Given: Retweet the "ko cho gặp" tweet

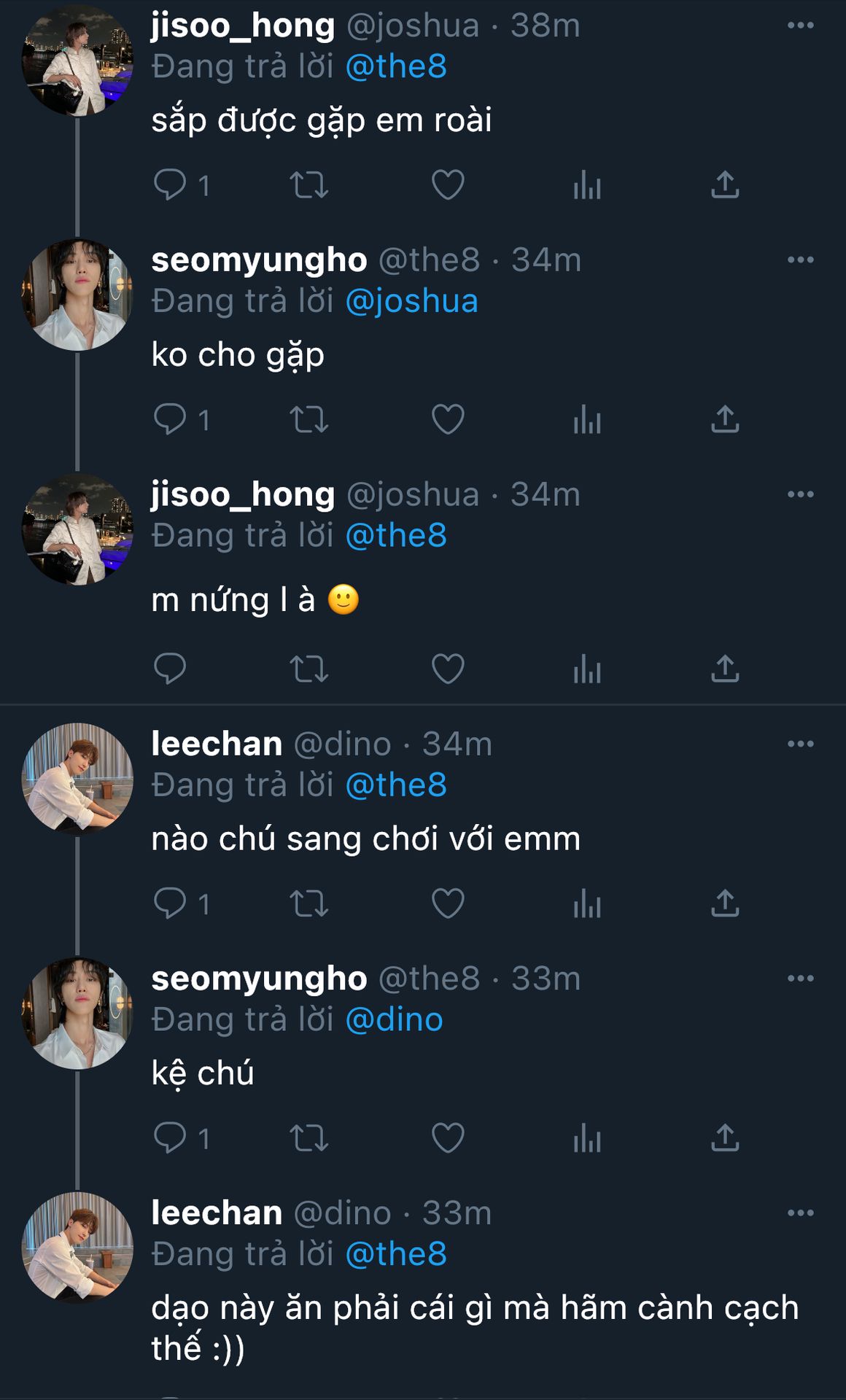Looking at the screenshot, I should pyautogui.click(x=309, y=419).
